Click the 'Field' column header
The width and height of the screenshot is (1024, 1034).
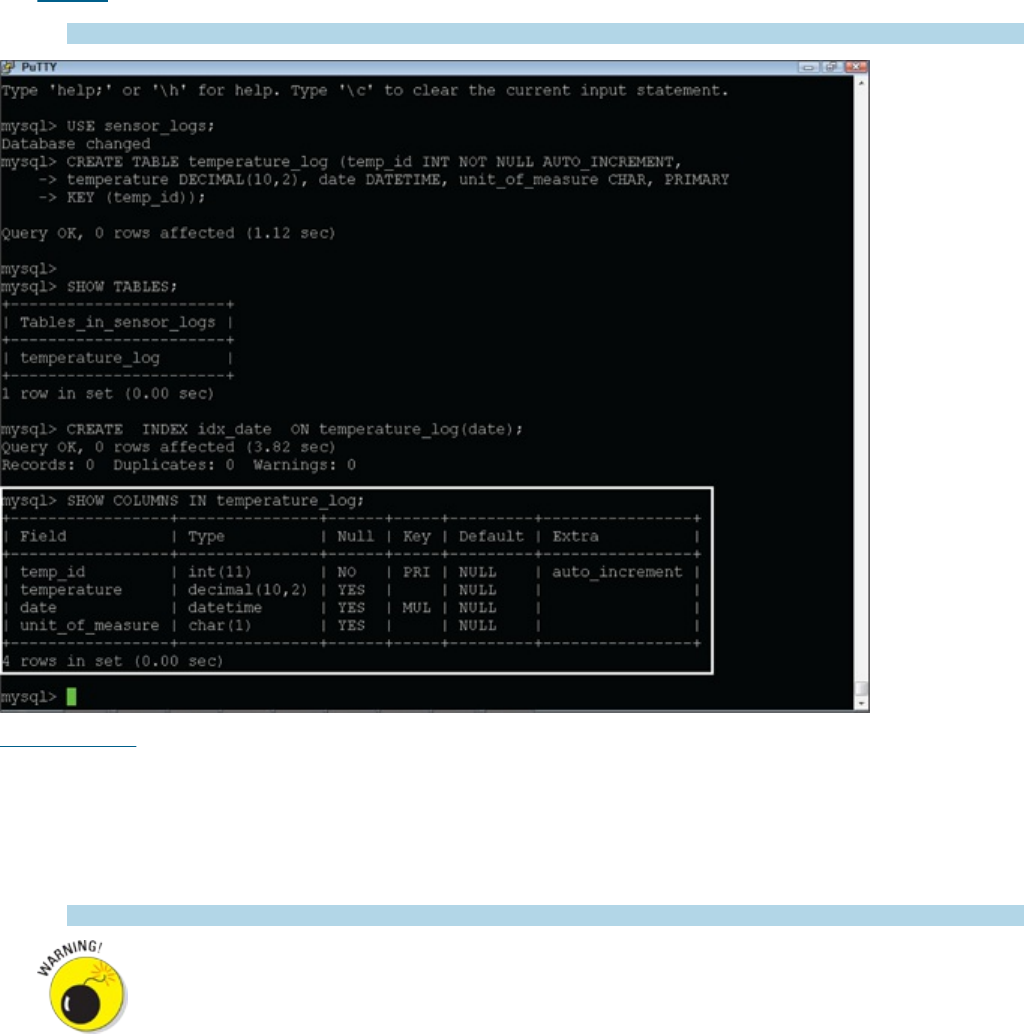[43, 536]
